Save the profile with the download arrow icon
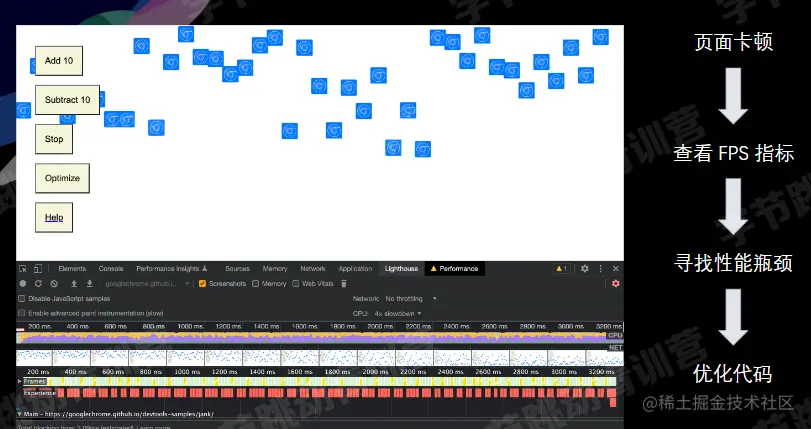The height and width of the screenshot is (429, 811). 89,284
